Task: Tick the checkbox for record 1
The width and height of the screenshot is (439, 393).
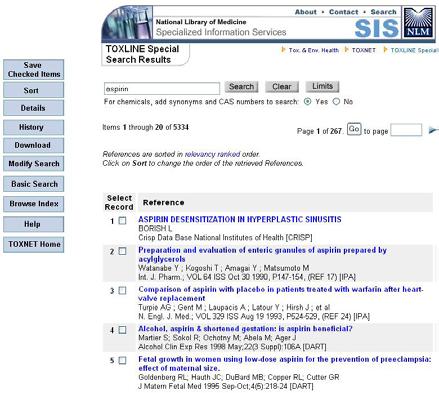Action: [123, 221]
